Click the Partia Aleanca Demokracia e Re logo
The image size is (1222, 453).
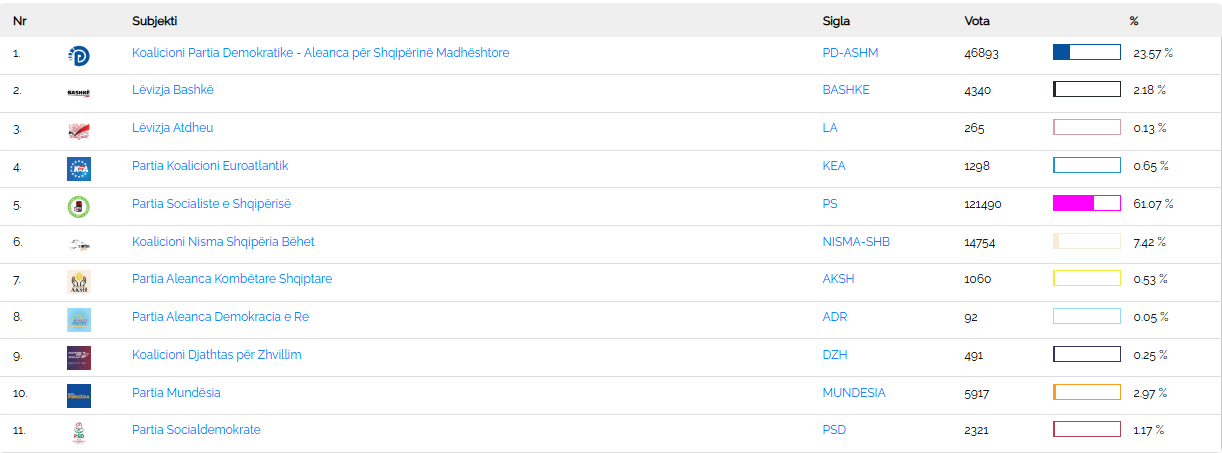78,320
